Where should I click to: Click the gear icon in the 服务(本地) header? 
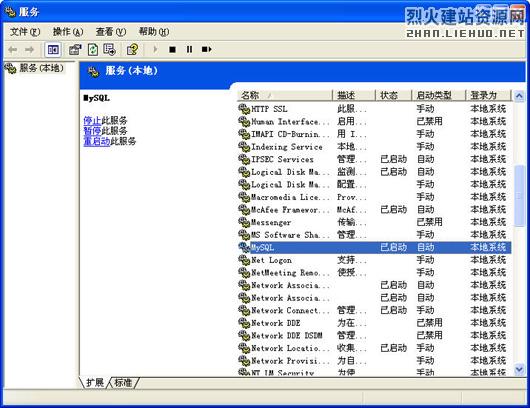pyautogui.click(x=93, y=72)
